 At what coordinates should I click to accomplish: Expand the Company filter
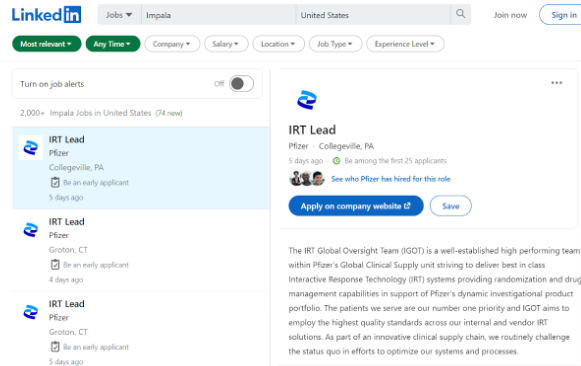172,44
